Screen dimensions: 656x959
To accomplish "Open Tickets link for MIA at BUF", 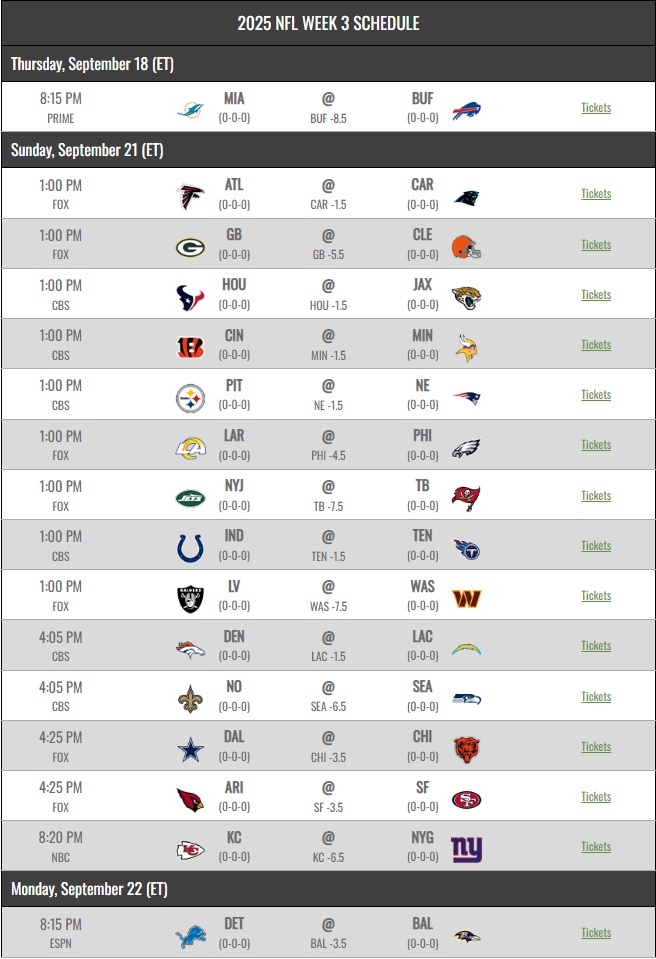I will point(596,108).
